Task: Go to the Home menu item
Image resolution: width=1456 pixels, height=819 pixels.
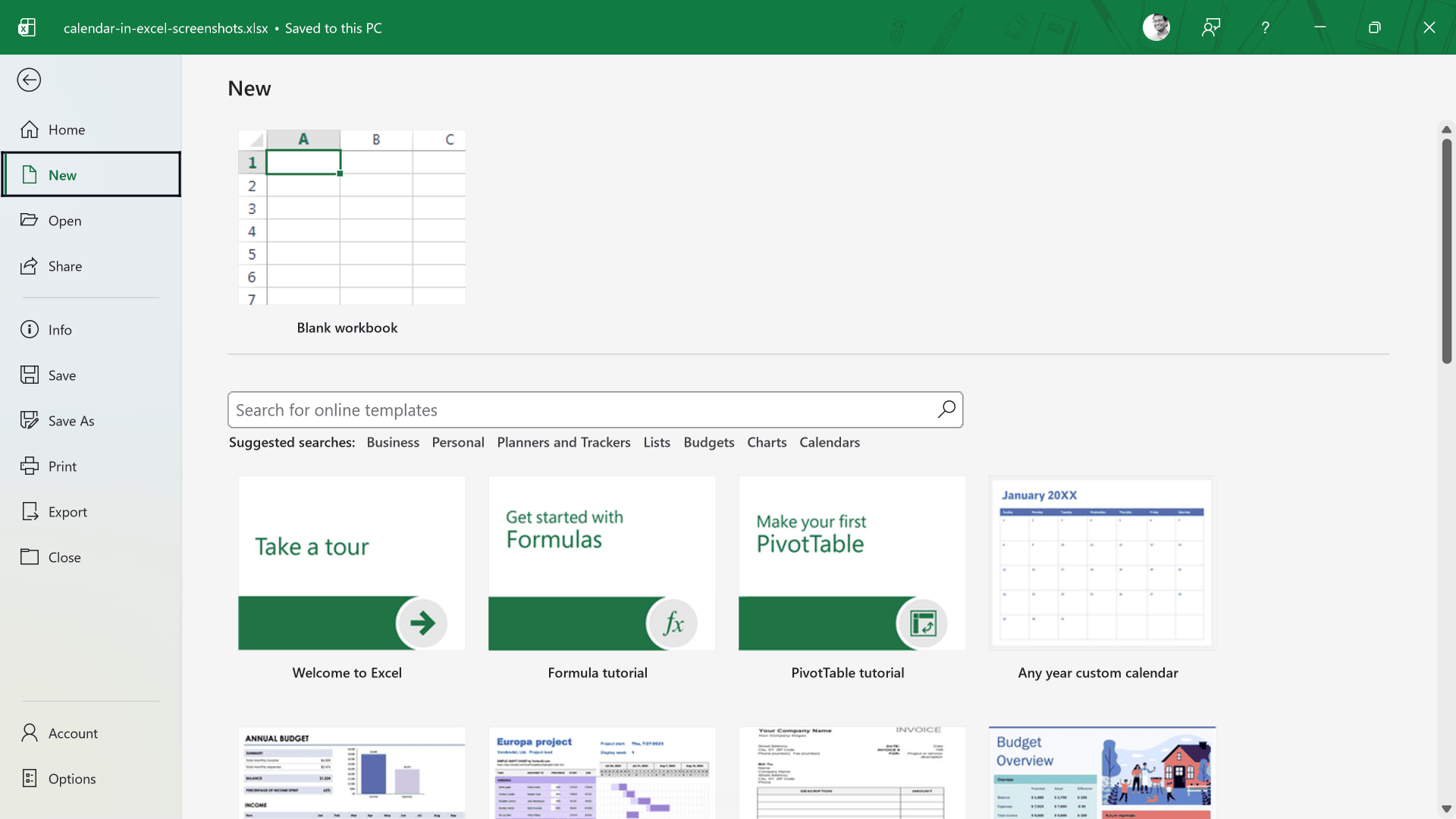Action: [x=91, y=130]
